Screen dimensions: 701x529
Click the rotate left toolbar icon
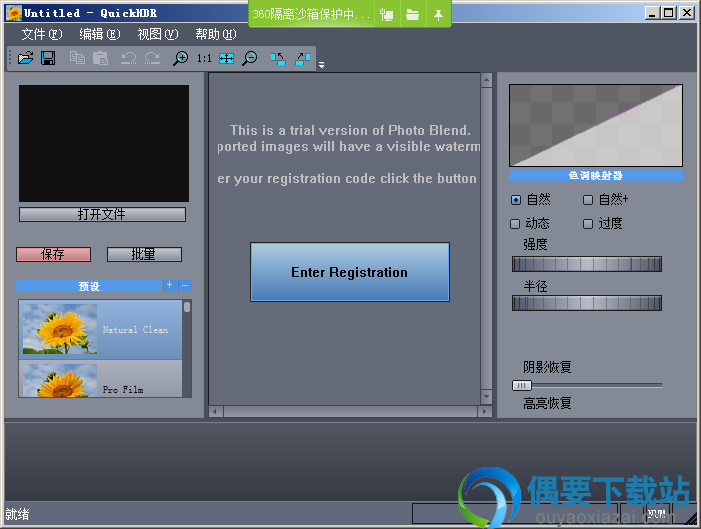click(278, 58)
